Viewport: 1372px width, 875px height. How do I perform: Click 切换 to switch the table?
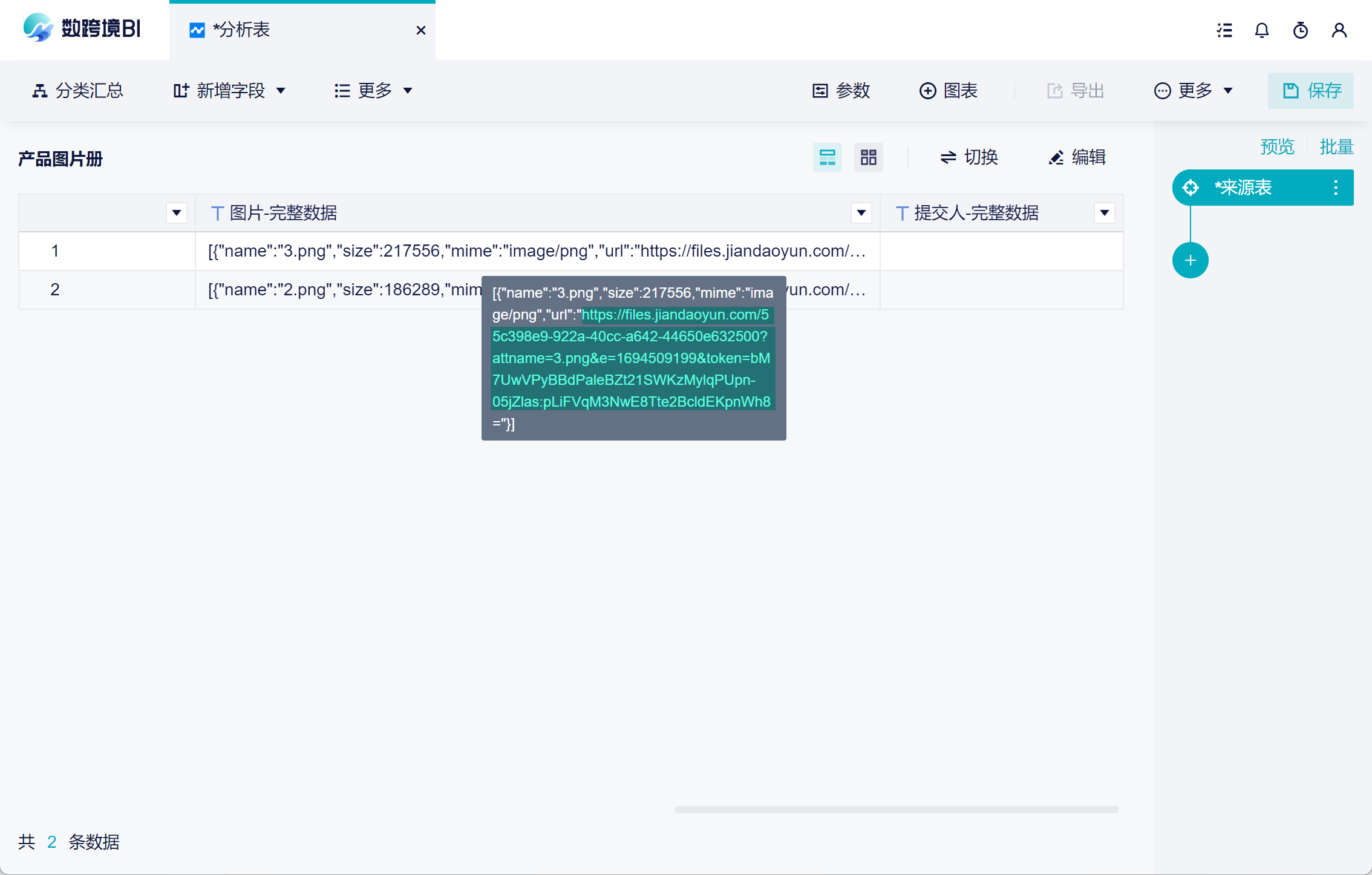969,157
